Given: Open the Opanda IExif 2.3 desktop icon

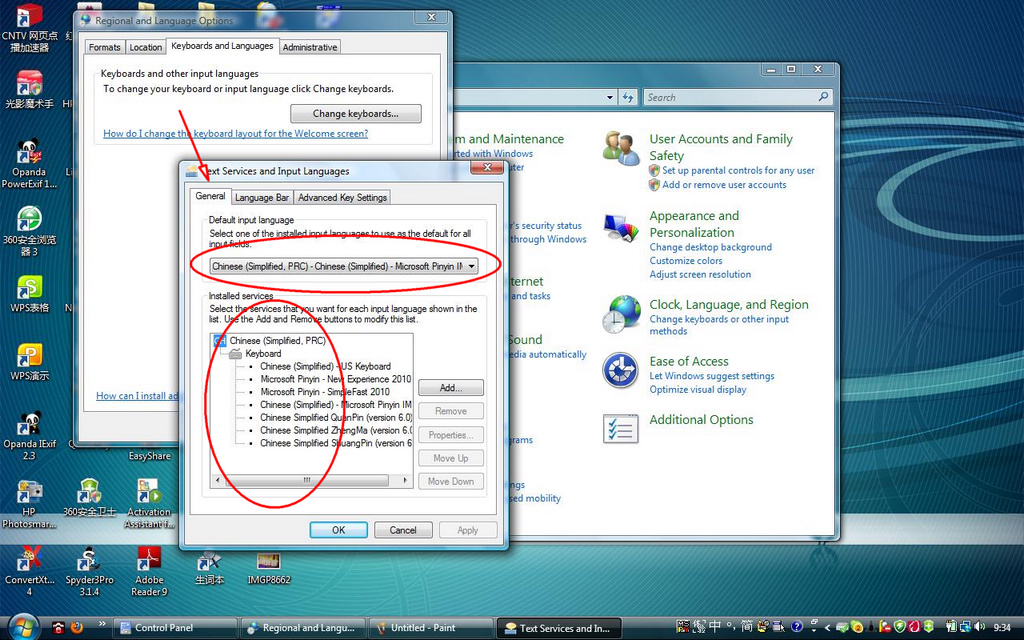Looking at the screenshot, I should (29, 436).
